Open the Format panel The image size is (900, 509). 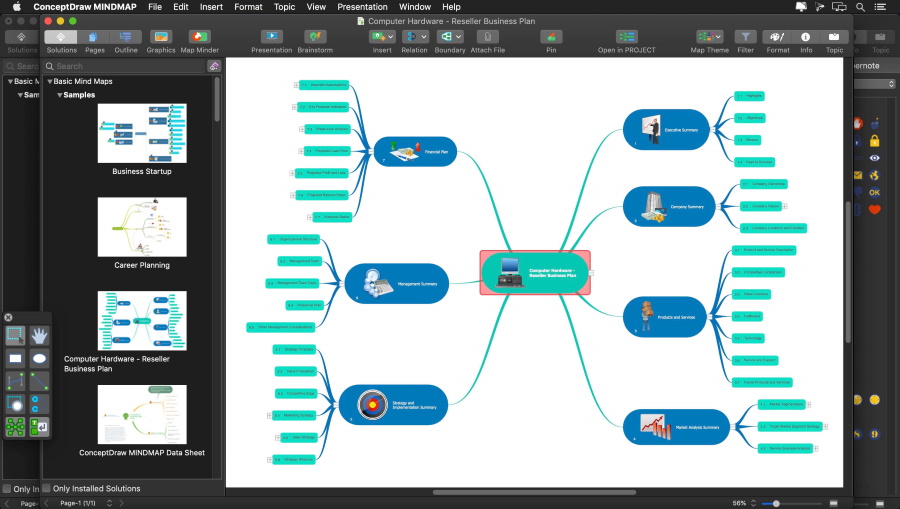(777, 37)
